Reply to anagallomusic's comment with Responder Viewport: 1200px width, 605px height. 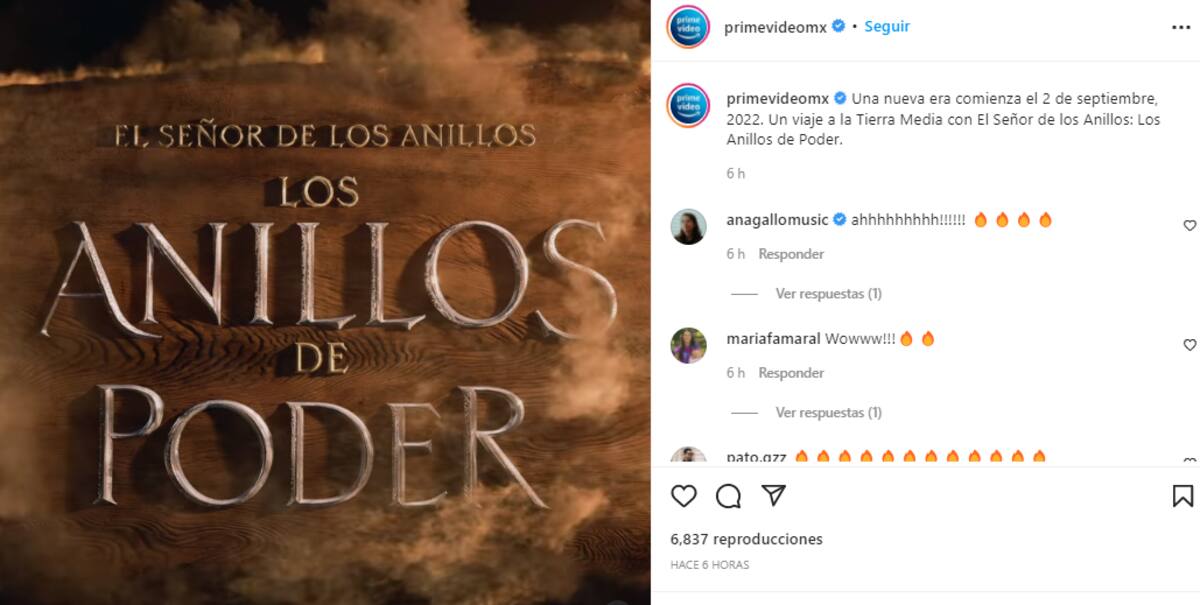point(791,254)
